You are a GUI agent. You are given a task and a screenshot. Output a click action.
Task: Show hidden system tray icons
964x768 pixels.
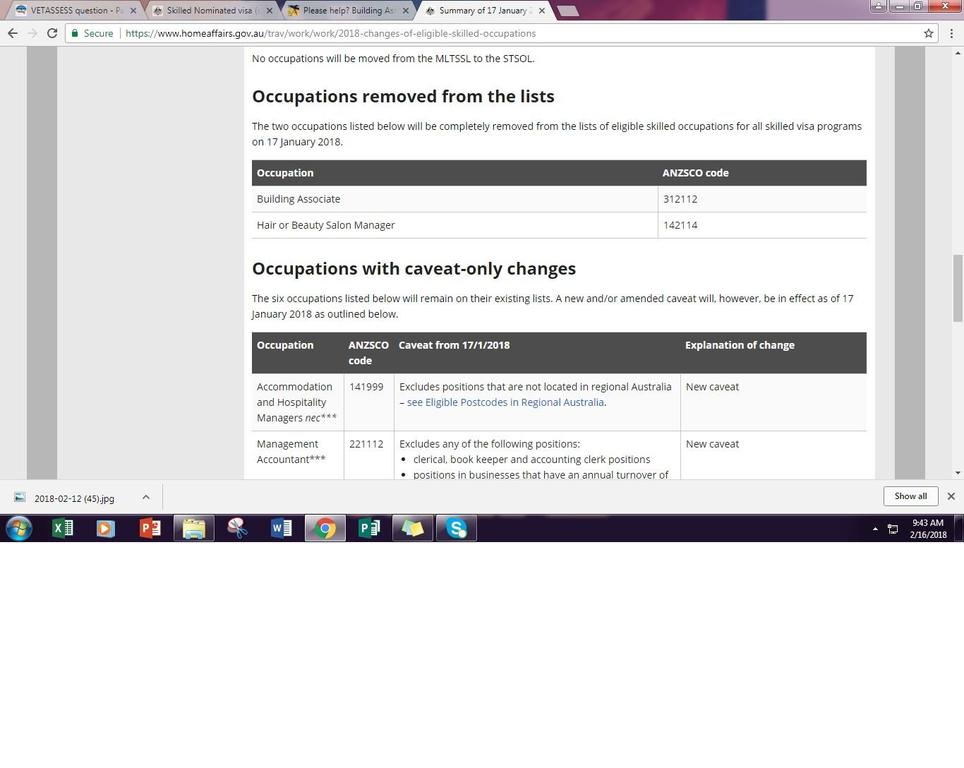coord(875,529)
